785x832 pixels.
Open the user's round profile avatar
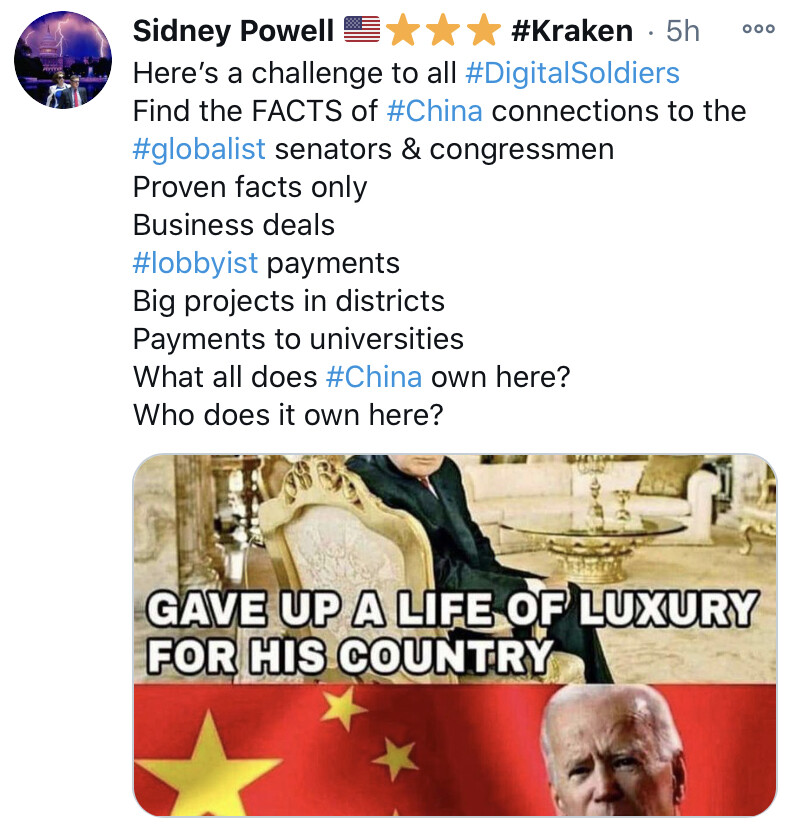(63, 60)
